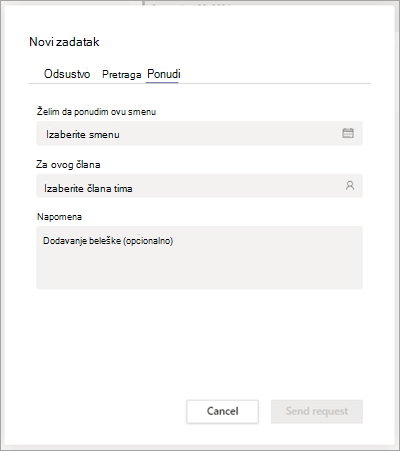Click the divider line right of Ponudi tab
The image size is (400, 451).
click(x=275, y=83)
